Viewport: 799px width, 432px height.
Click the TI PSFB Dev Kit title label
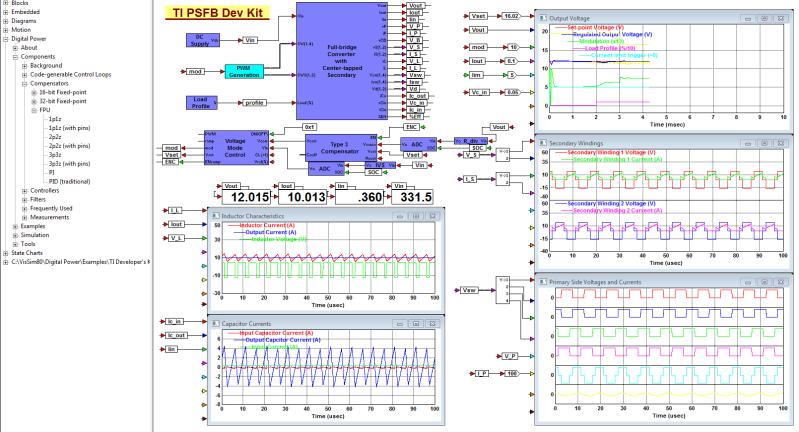217,13
